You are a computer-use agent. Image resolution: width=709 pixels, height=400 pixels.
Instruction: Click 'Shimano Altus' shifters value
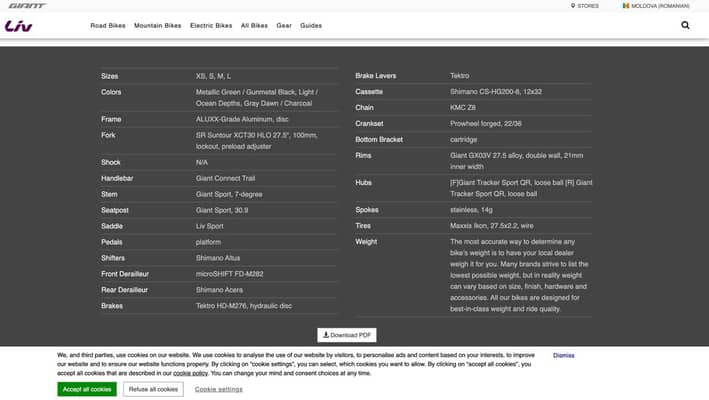(217, 258)
